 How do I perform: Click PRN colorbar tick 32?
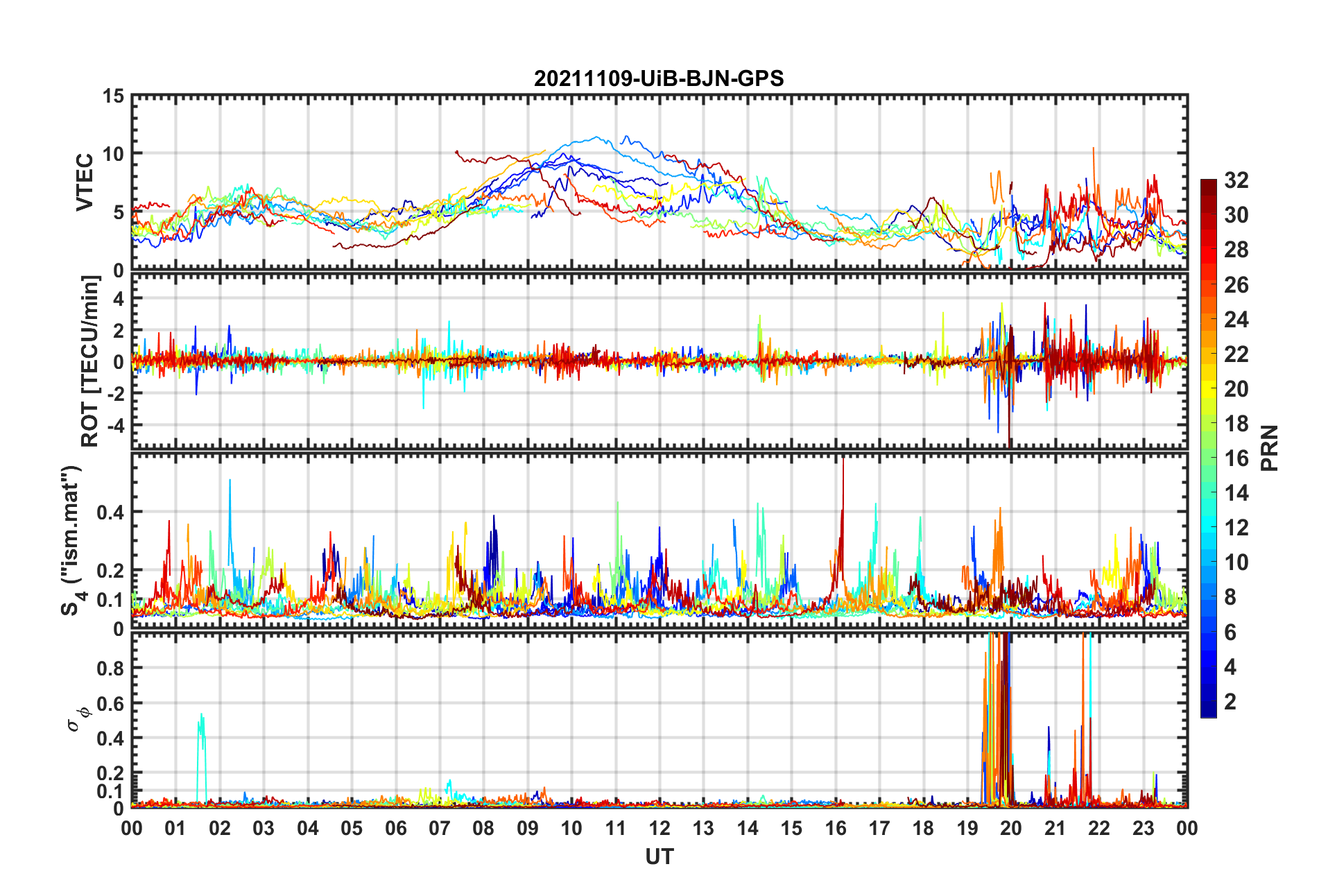point(1236,180)
